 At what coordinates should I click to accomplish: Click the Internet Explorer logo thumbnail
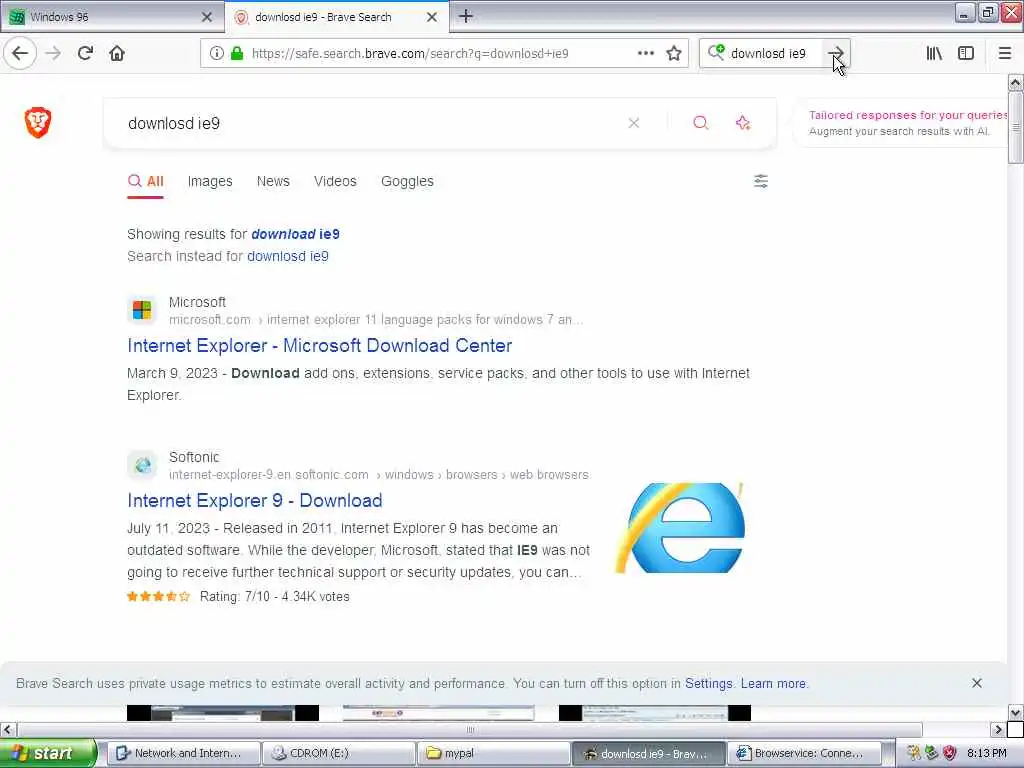(679, 528)
